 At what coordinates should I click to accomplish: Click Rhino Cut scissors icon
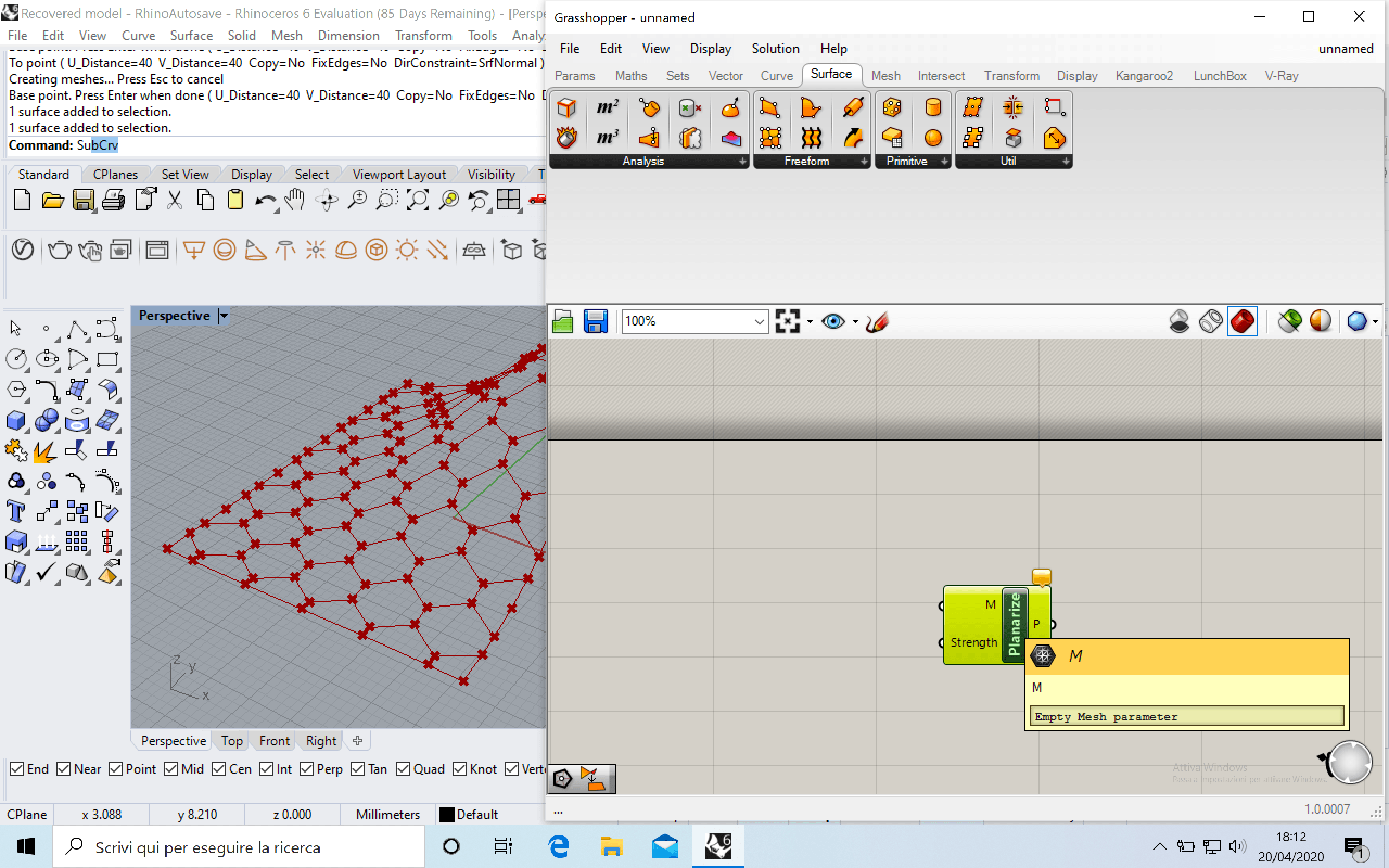coord(175,200)
